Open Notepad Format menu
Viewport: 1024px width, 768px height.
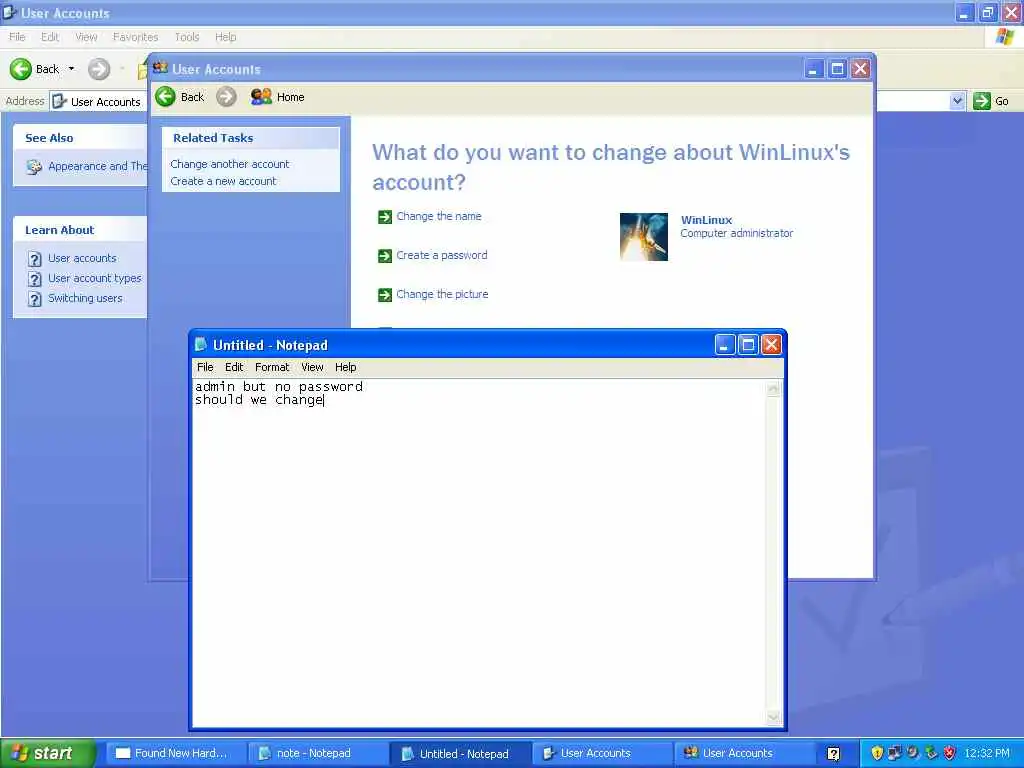(x=272, y=367)
